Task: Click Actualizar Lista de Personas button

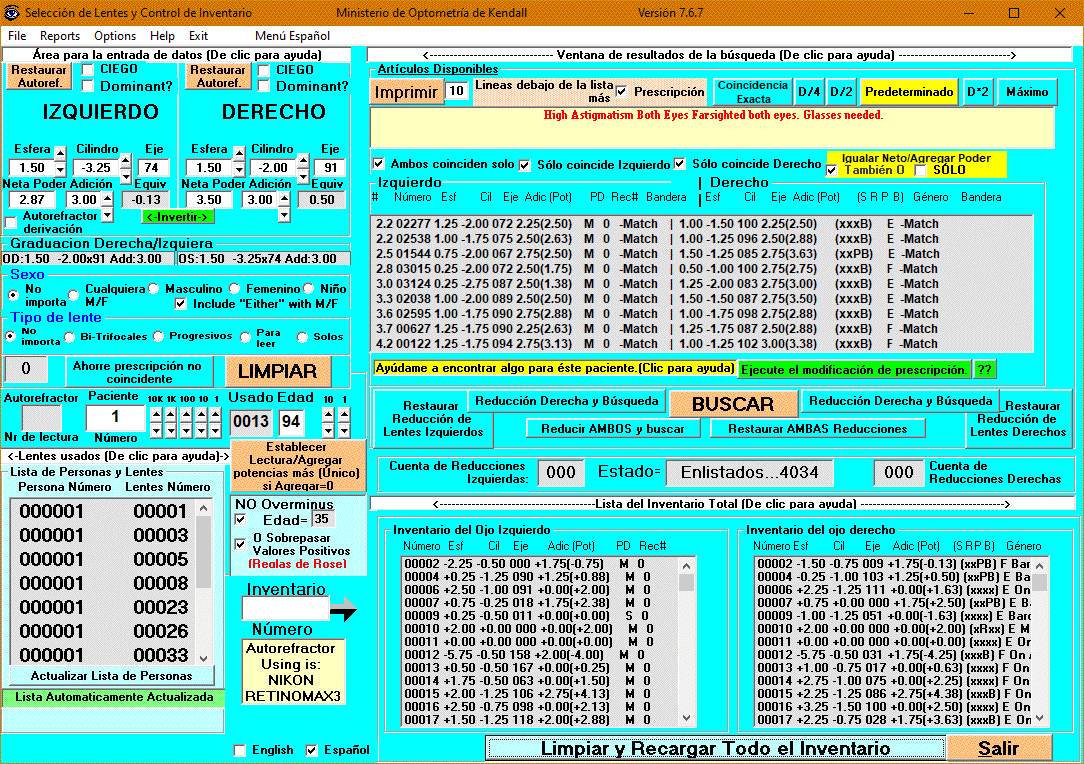Action: pos(111,676)
